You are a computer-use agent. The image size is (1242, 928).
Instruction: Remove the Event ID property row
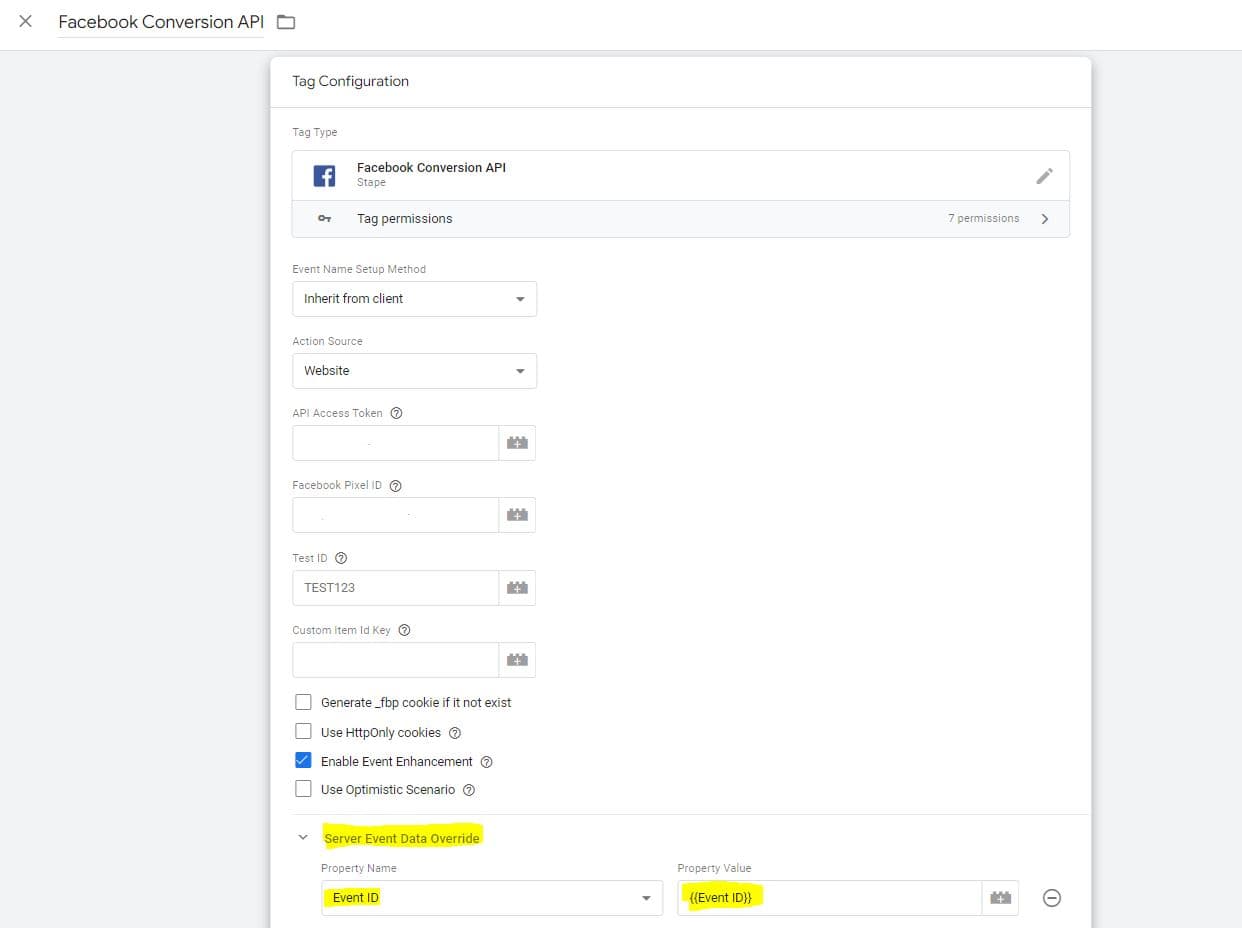[1051, 897]
